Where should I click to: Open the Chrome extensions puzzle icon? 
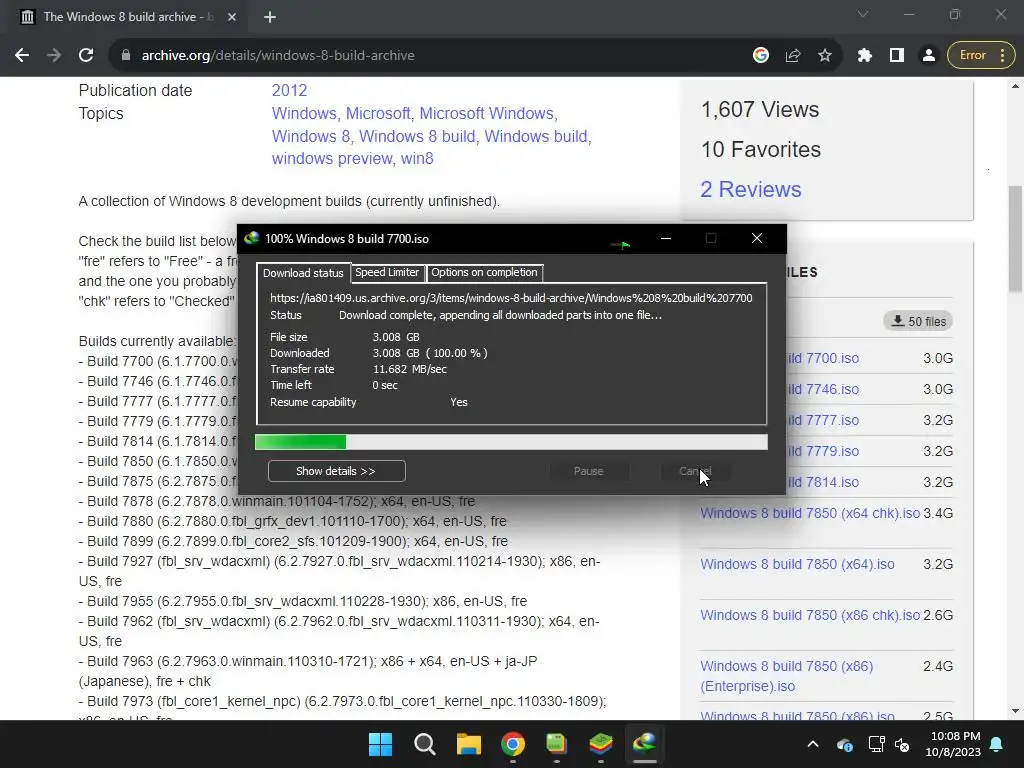(865, 56)
